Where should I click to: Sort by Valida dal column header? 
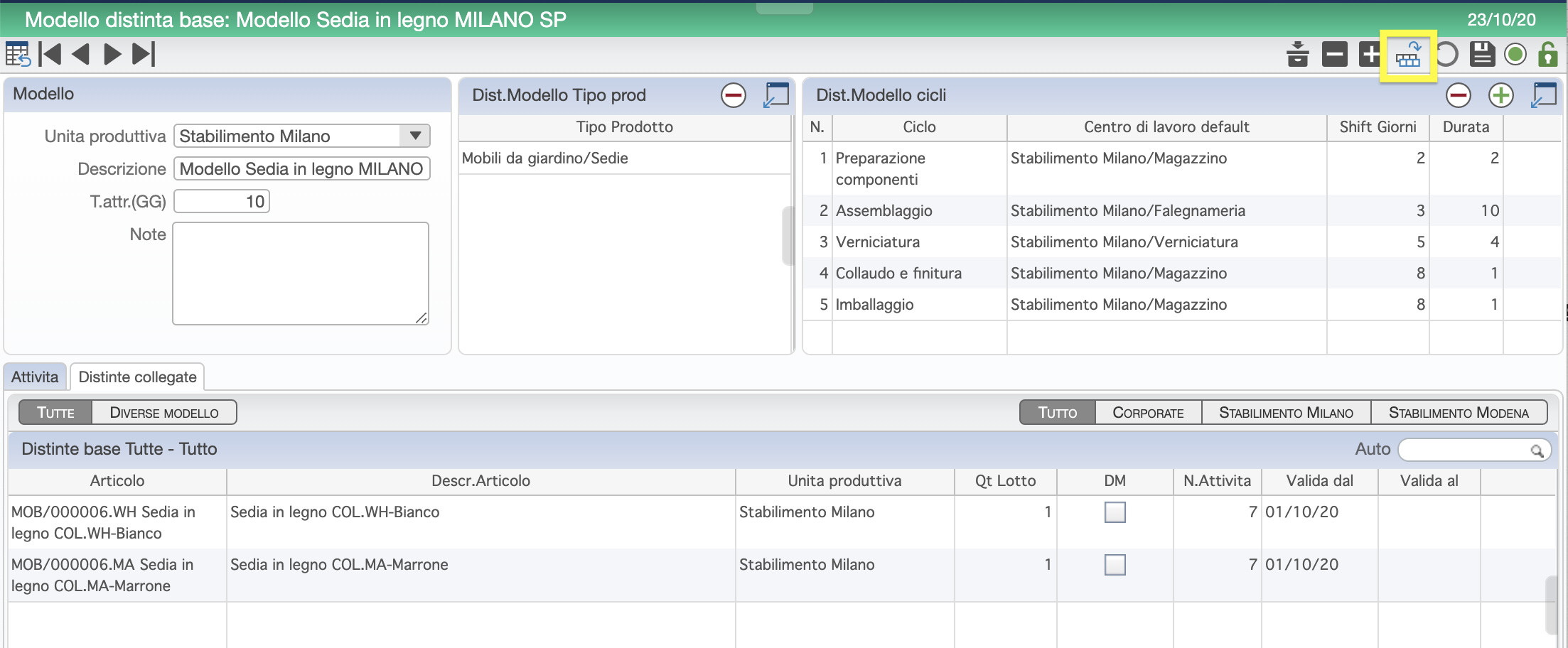coord(1320,481)
